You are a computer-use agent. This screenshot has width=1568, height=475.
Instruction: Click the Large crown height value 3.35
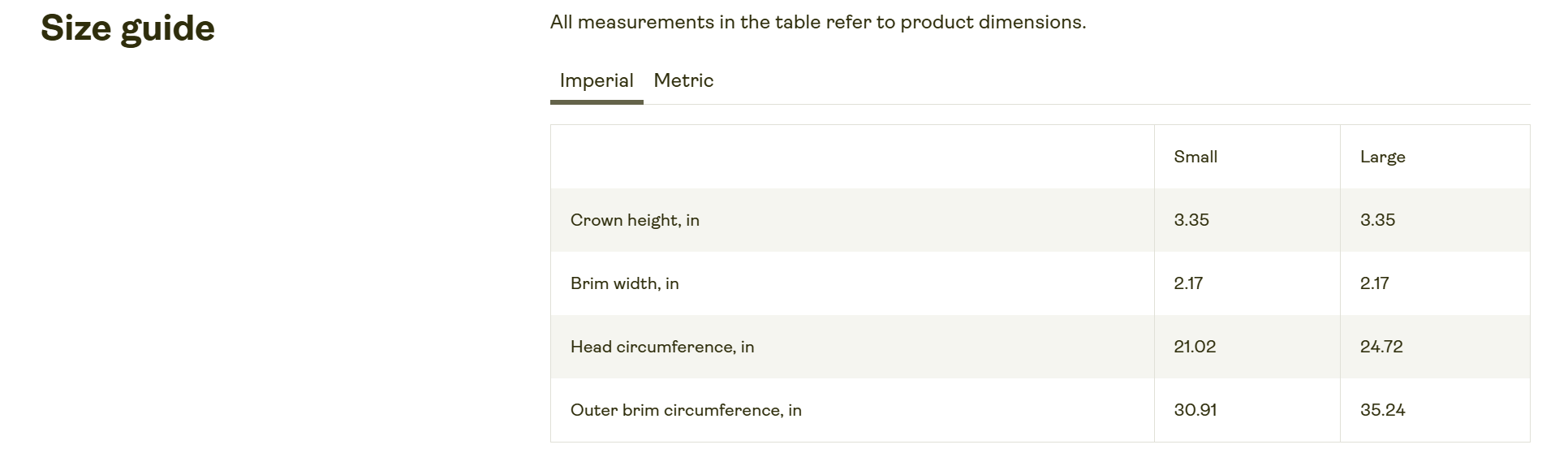point(1377,220)
